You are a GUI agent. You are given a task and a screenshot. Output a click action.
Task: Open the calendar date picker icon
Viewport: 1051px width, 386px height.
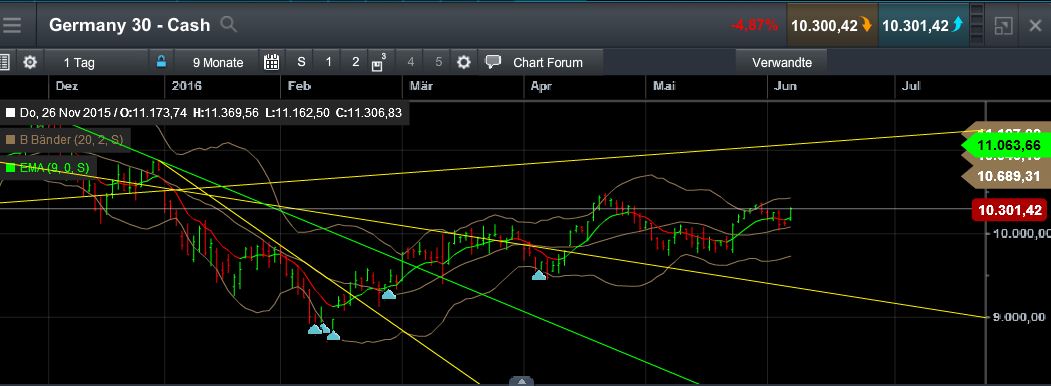[x=271, y=62]
